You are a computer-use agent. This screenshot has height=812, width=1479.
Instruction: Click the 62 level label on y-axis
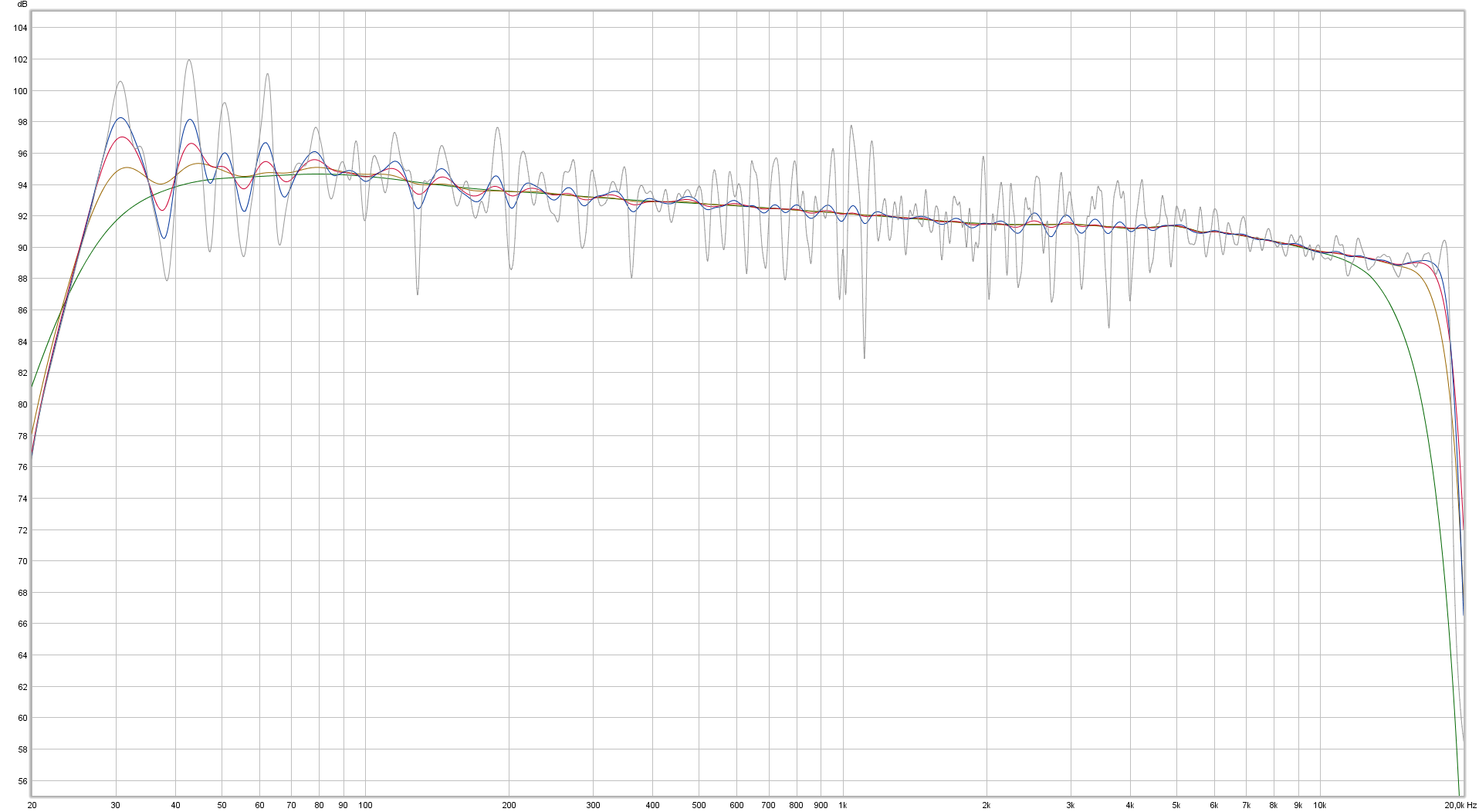(22, 687)
